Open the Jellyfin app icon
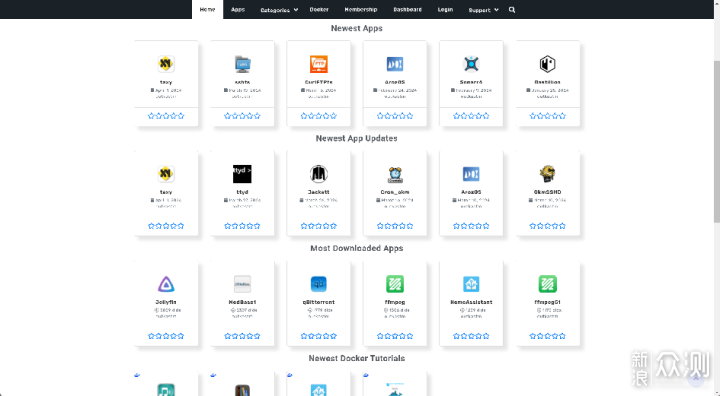 click(166, 284)
